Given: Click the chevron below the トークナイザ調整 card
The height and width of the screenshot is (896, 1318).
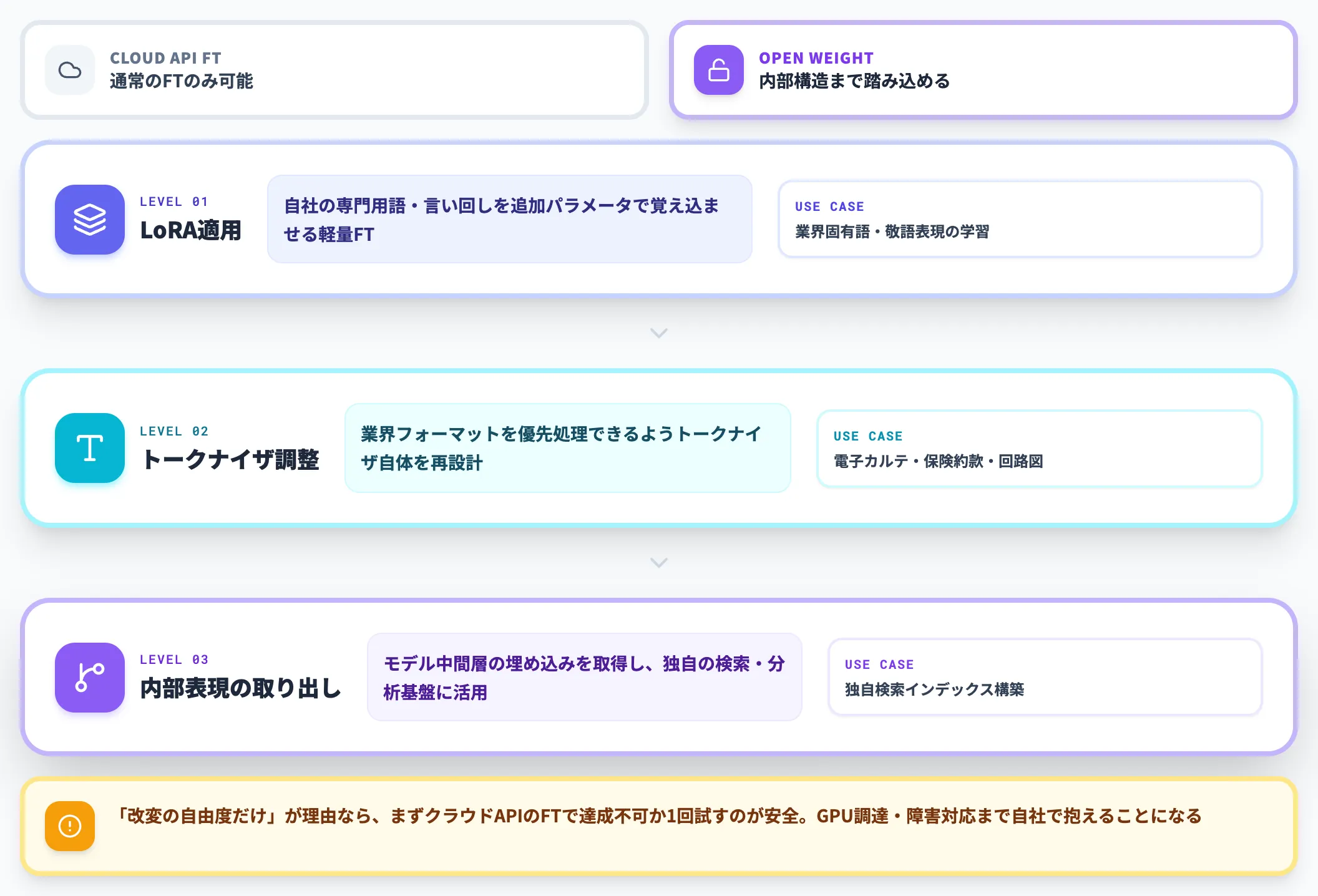Looking at the screenshot, I should [659, 563].
